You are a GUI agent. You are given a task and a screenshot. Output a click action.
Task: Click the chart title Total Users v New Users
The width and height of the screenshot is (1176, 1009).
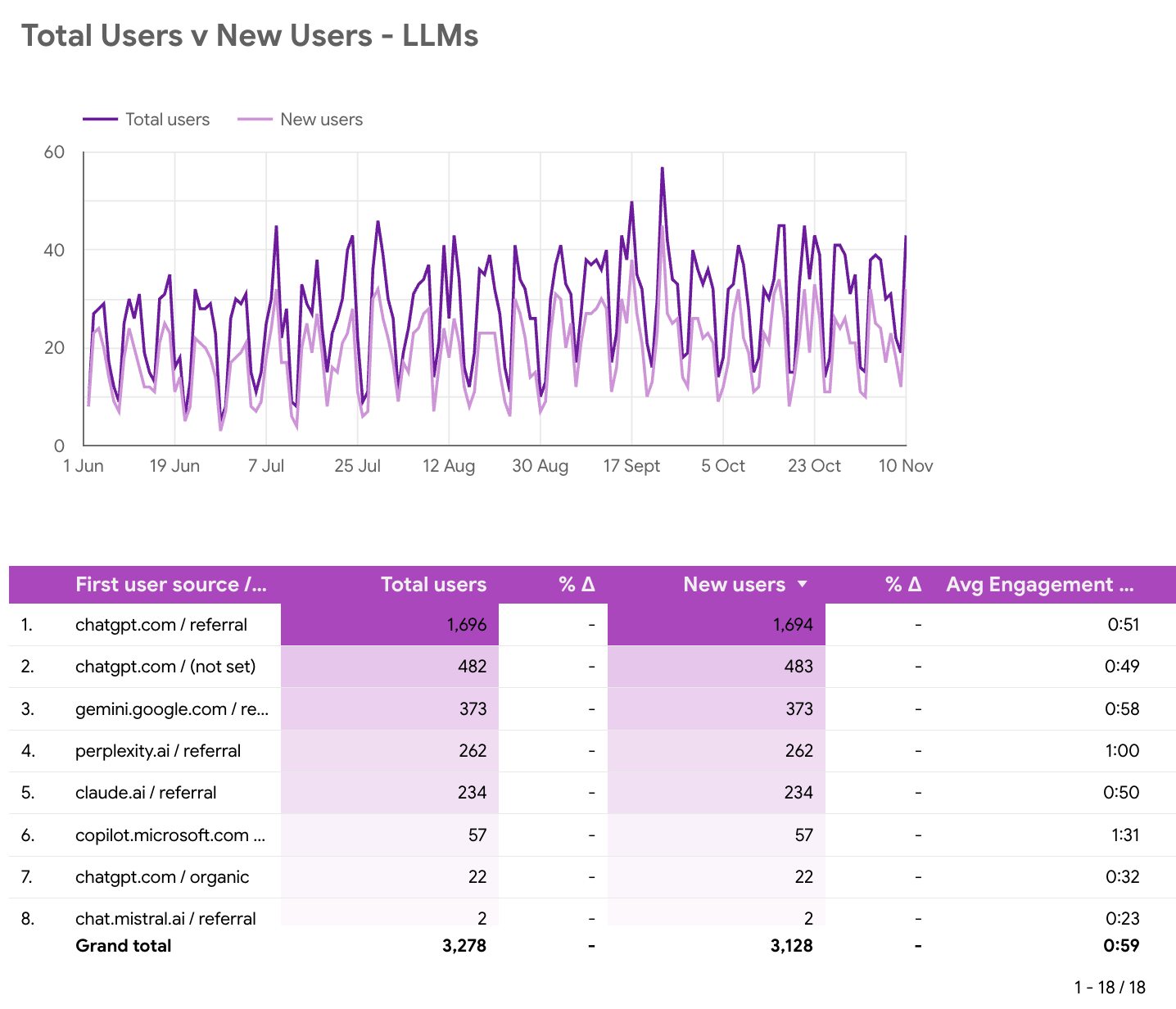(250, 36)
